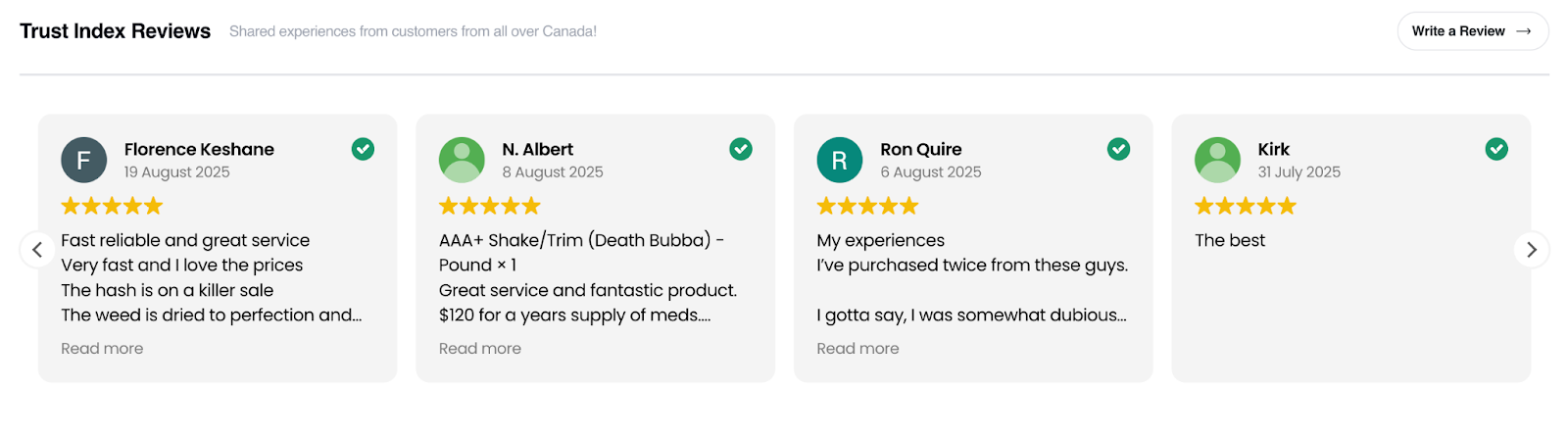
Task: Click verified checkmark on N. Albert's review
Action: tap(741, 149)
